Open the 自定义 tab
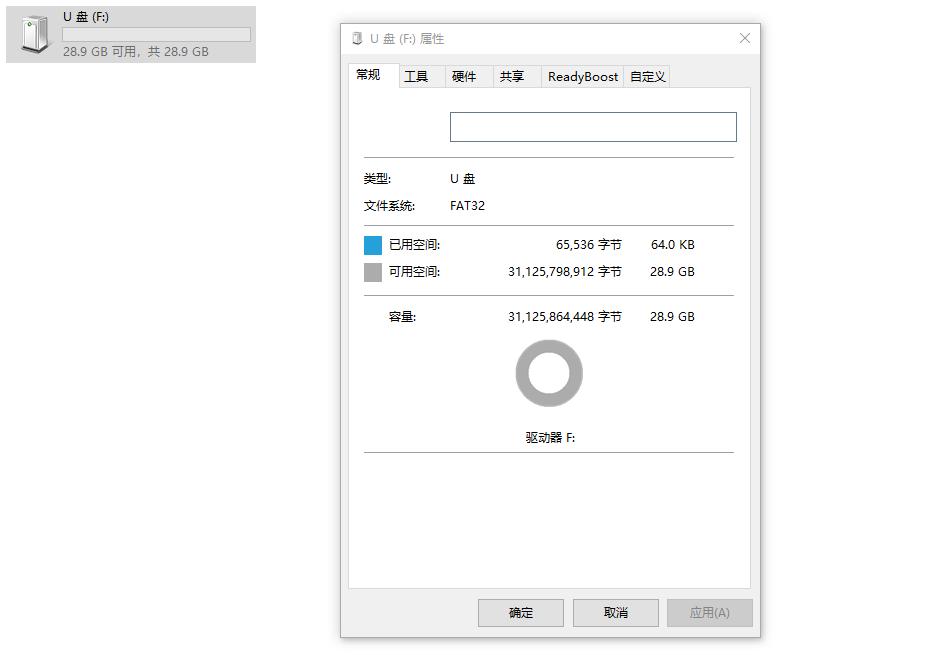Viewport: 946px width, 655px height. point(648,76)
